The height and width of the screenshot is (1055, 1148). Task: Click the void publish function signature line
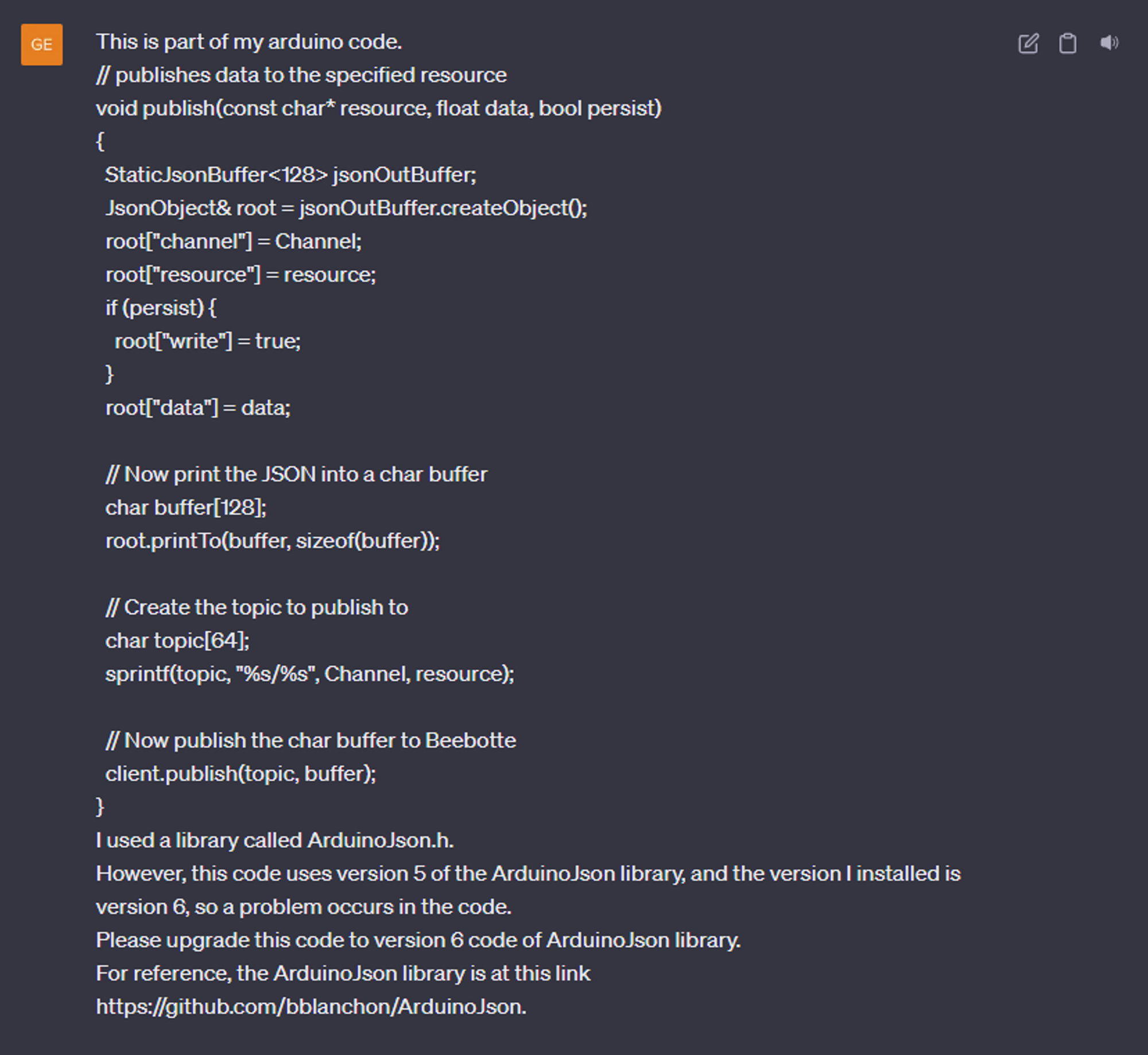click(x=379, y=108)
